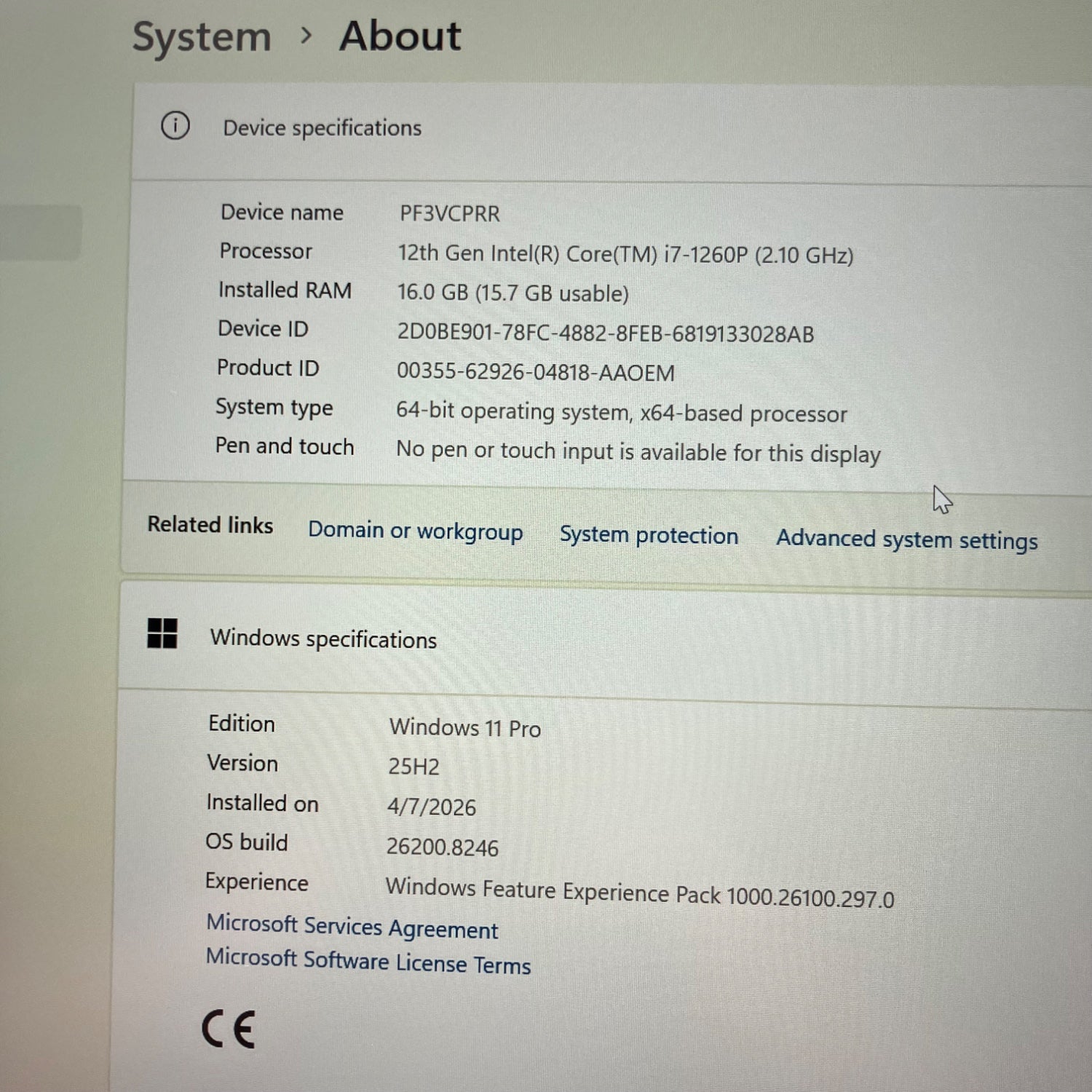Collapse the Windows specifications section header
The height and width of the screenshot is (1092, 1092).
click(606, 643)
